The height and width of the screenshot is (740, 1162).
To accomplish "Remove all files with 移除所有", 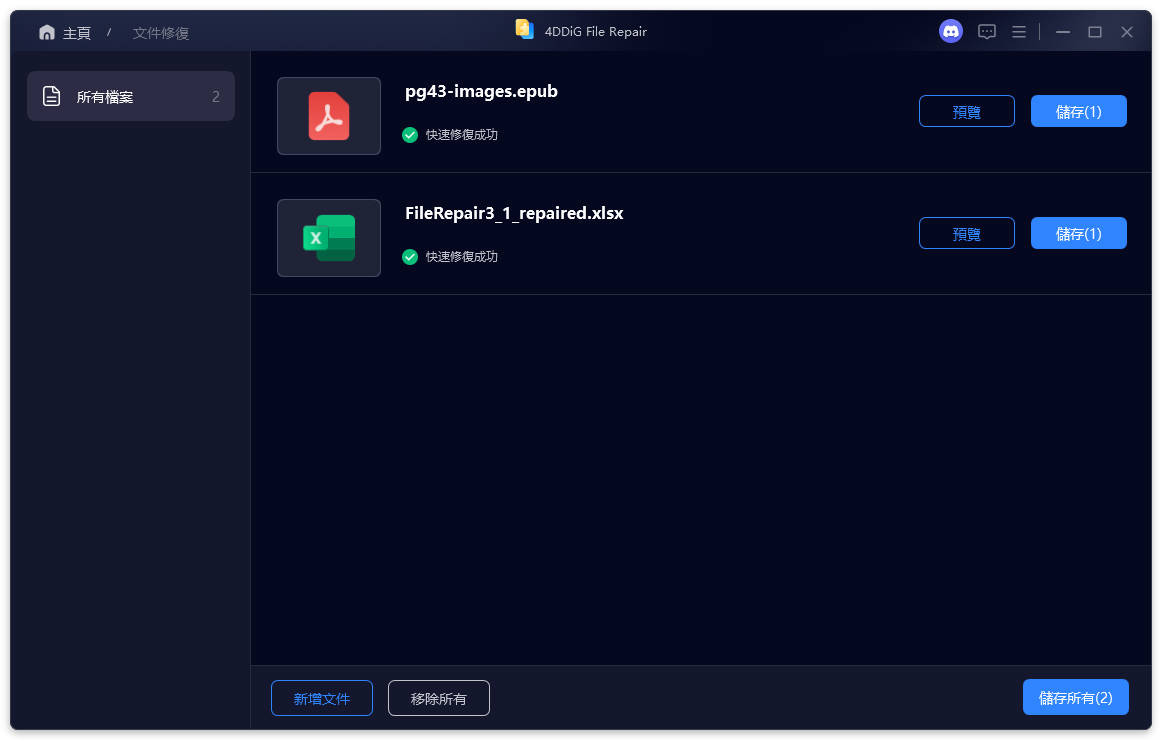I will [438, 698].
